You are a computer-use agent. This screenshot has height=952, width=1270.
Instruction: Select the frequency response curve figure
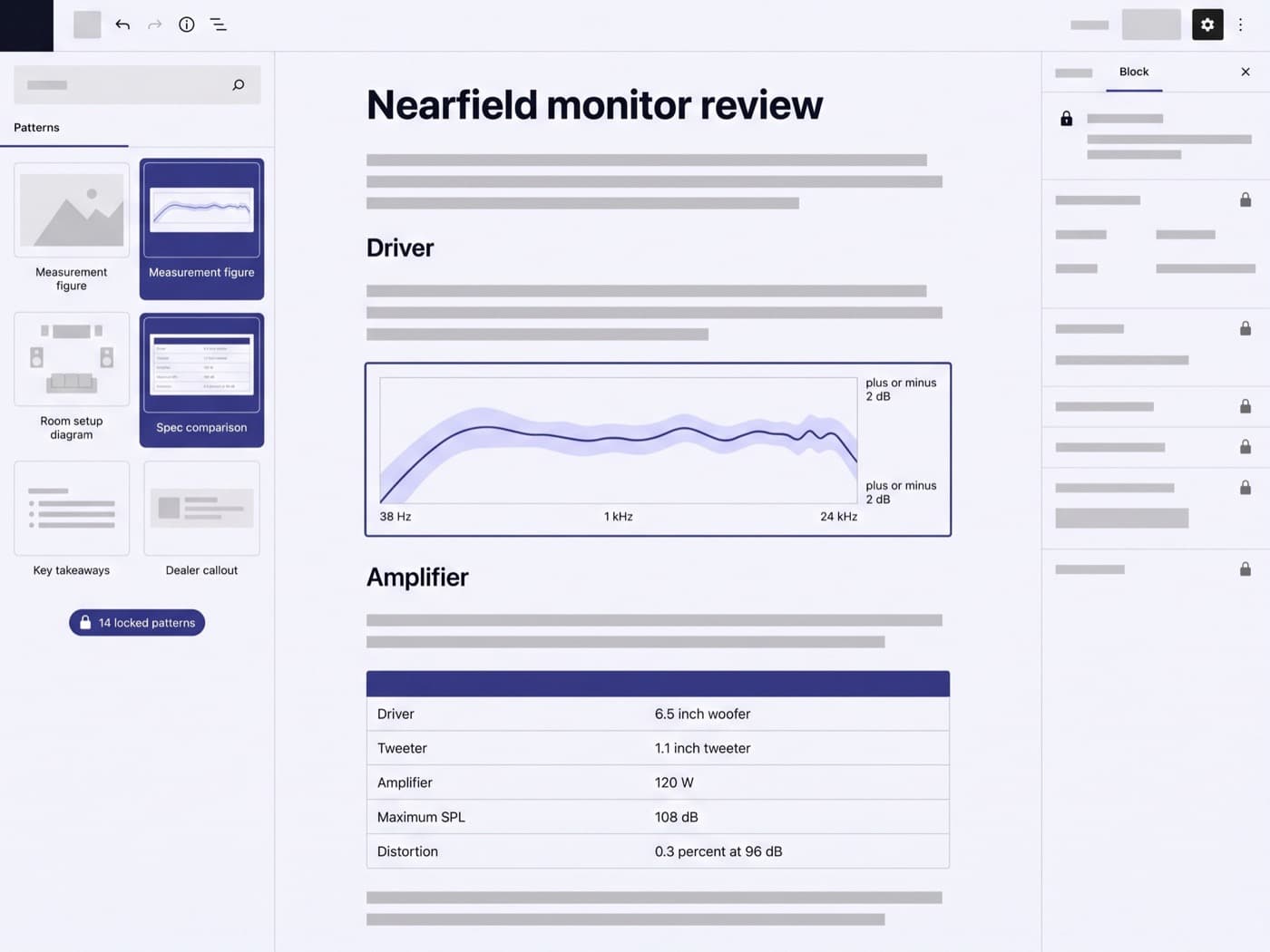[x=658, y=449]
